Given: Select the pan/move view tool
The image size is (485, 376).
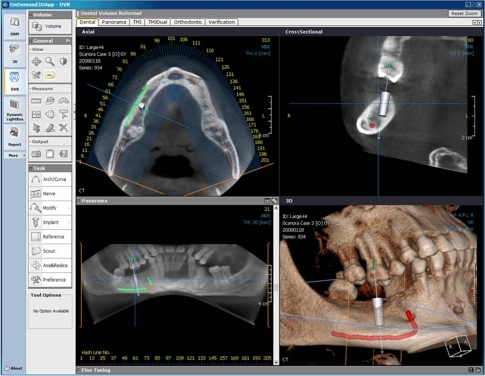Looking at the screenshot, I should (x=36, y=62).
